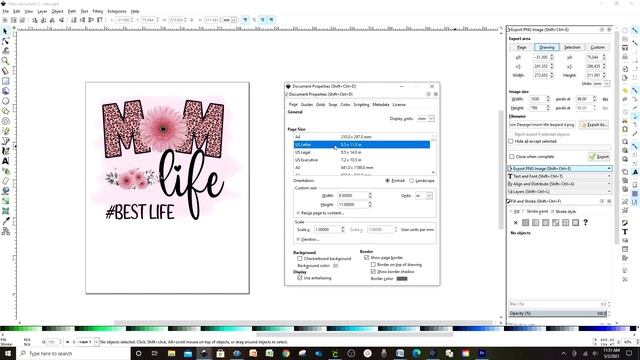640x360 pixels.
Task: Open the Extensions menu
Action: (117, 11)
